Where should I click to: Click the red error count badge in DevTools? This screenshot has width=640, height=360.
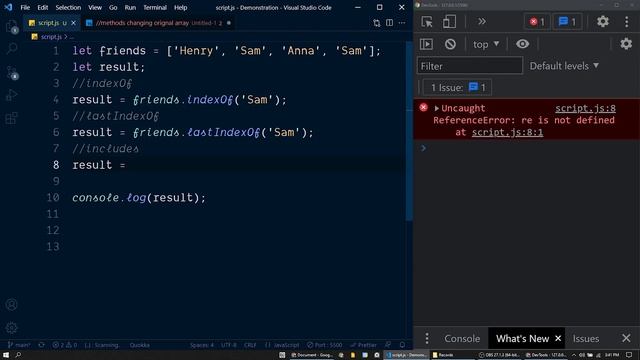pos(537,22)
